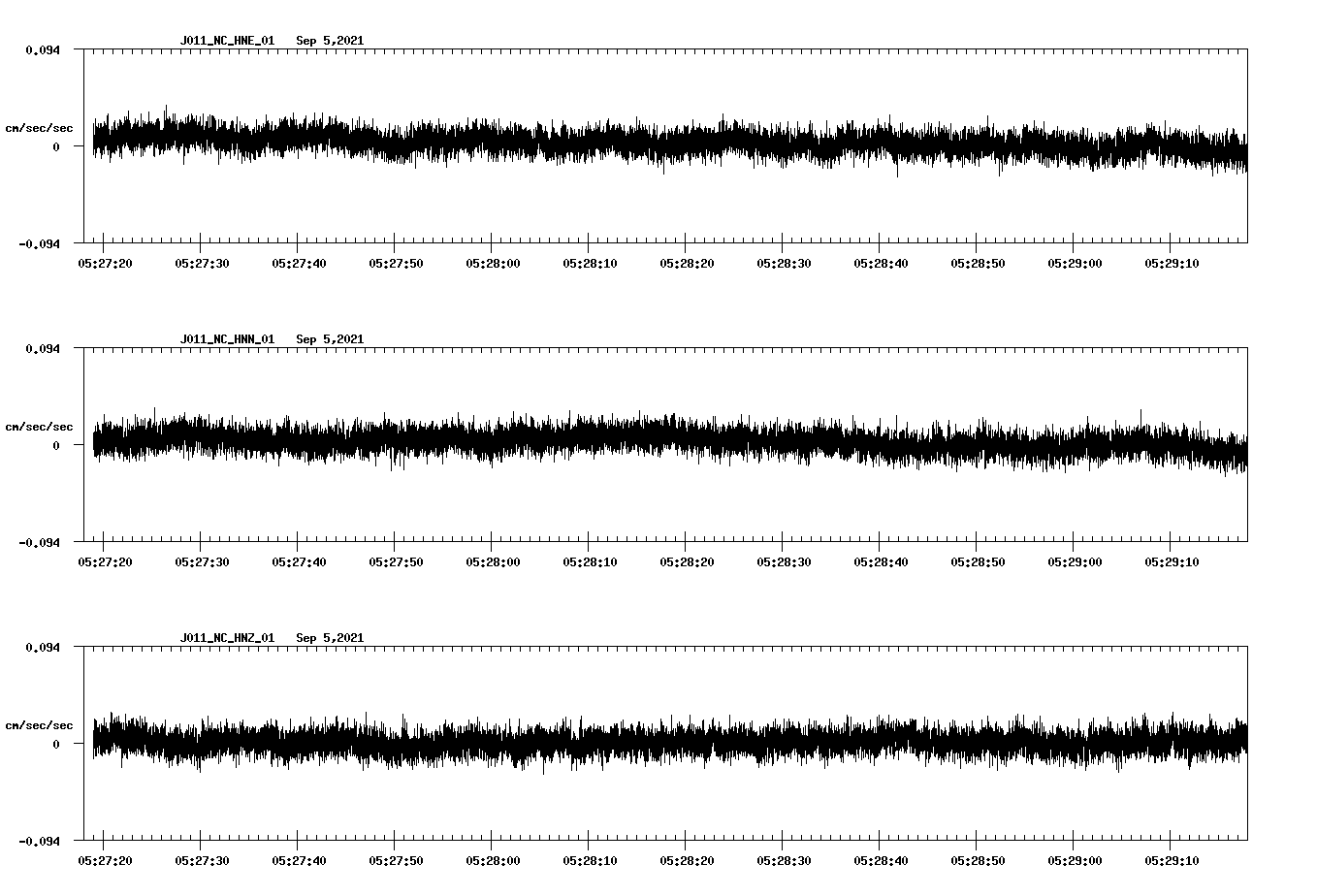This screenshot has height=896, width=1317.
Task: Click the 05:29:10 time label under HNN plot
Action: pyautogui.click(x=1172, y=562)
